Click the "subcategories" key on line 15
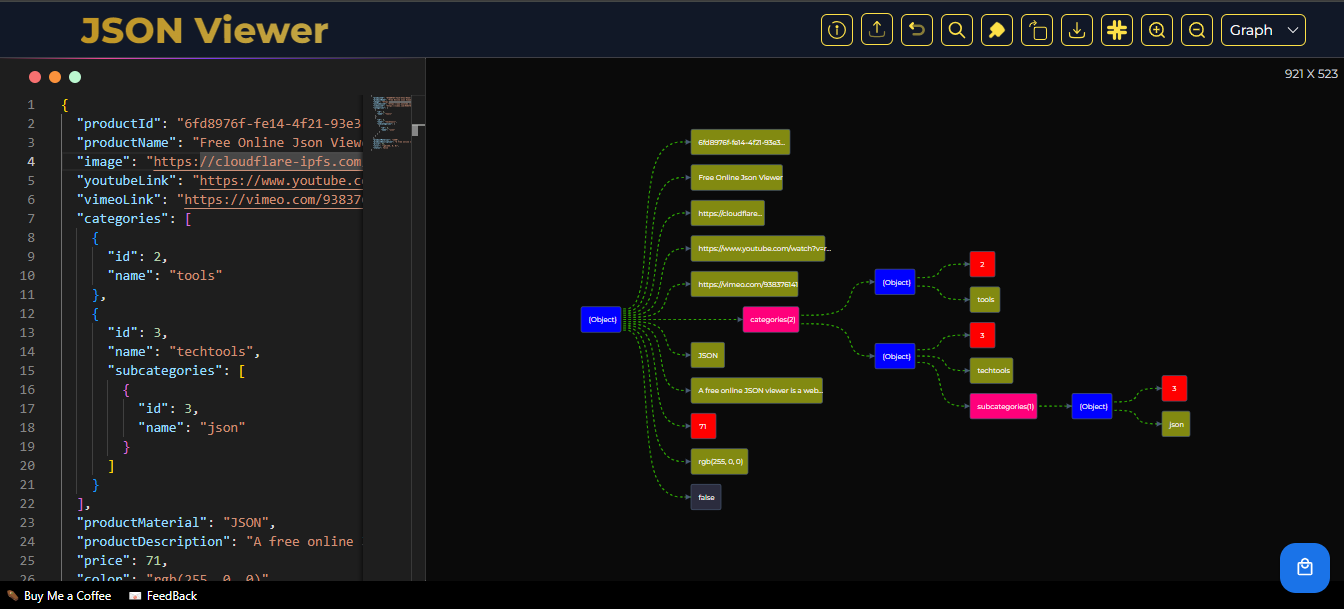Image resolution: width=1344 pixels, height=609 pixels. point(165,370)
